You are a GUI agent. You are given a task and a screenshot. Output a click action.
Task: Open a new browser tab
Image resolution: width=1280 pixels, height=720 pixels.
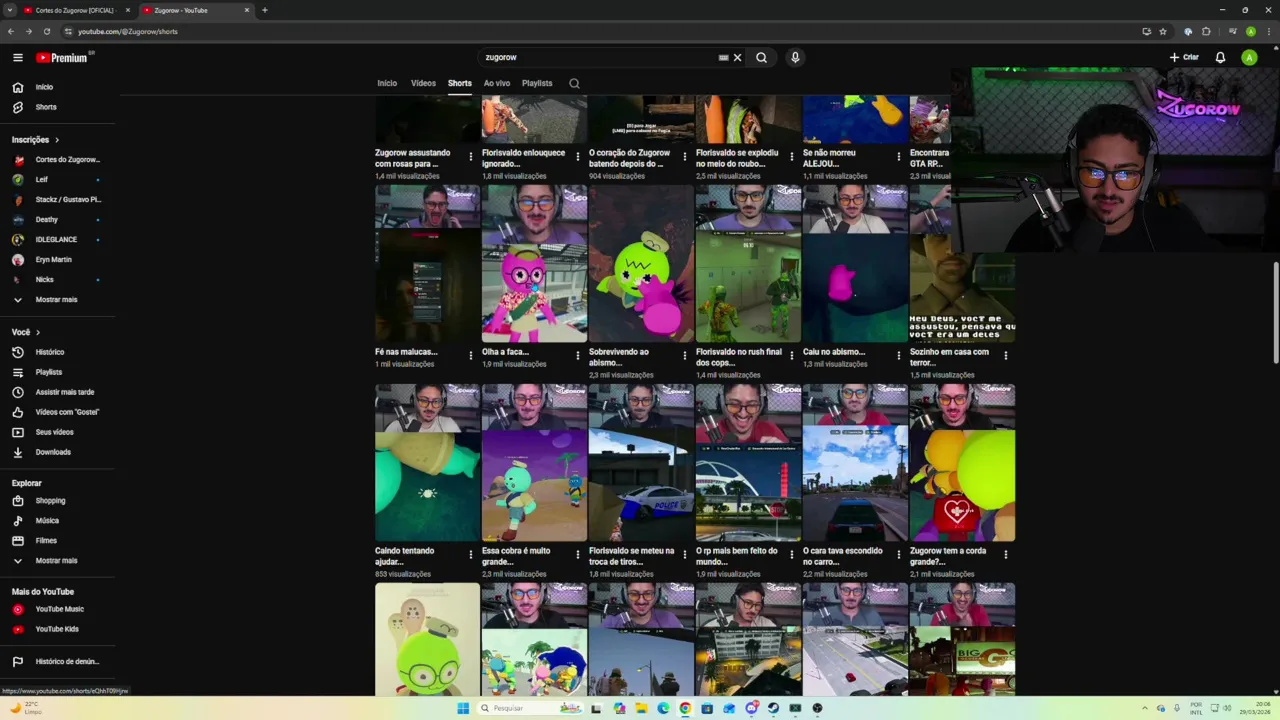264,10
